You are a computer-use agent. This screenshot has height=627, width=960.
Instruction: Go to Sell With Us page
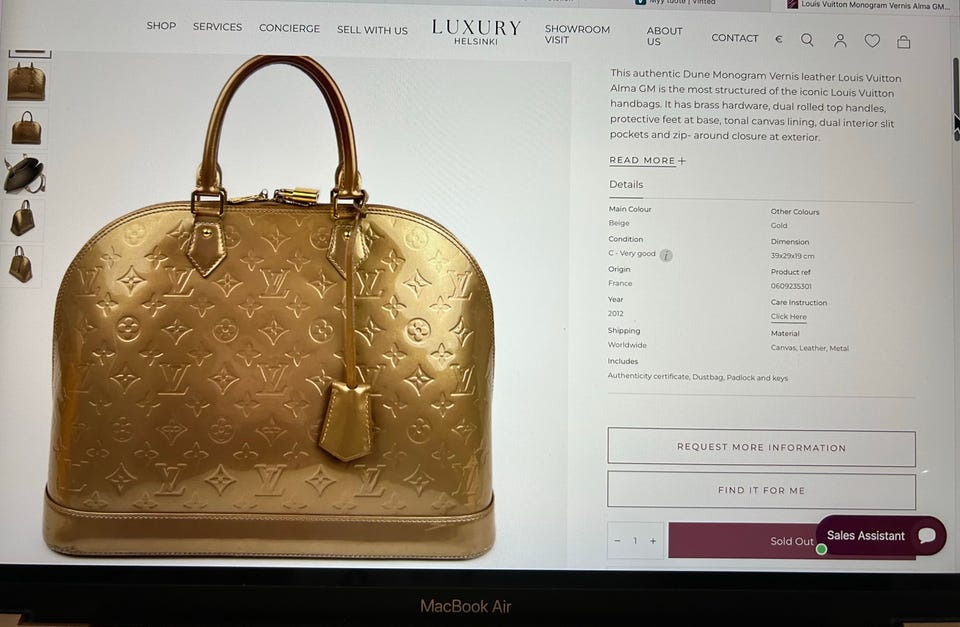[372, 30]
